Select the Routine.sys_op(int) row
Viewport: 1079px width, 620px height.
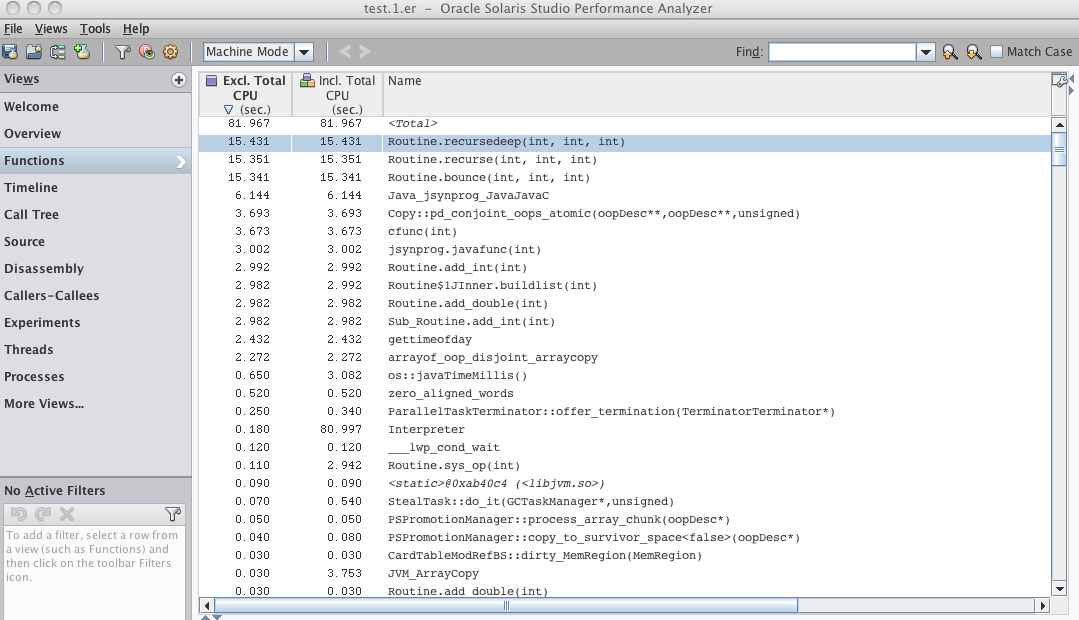pyautogui.click(x=625, y=465)
